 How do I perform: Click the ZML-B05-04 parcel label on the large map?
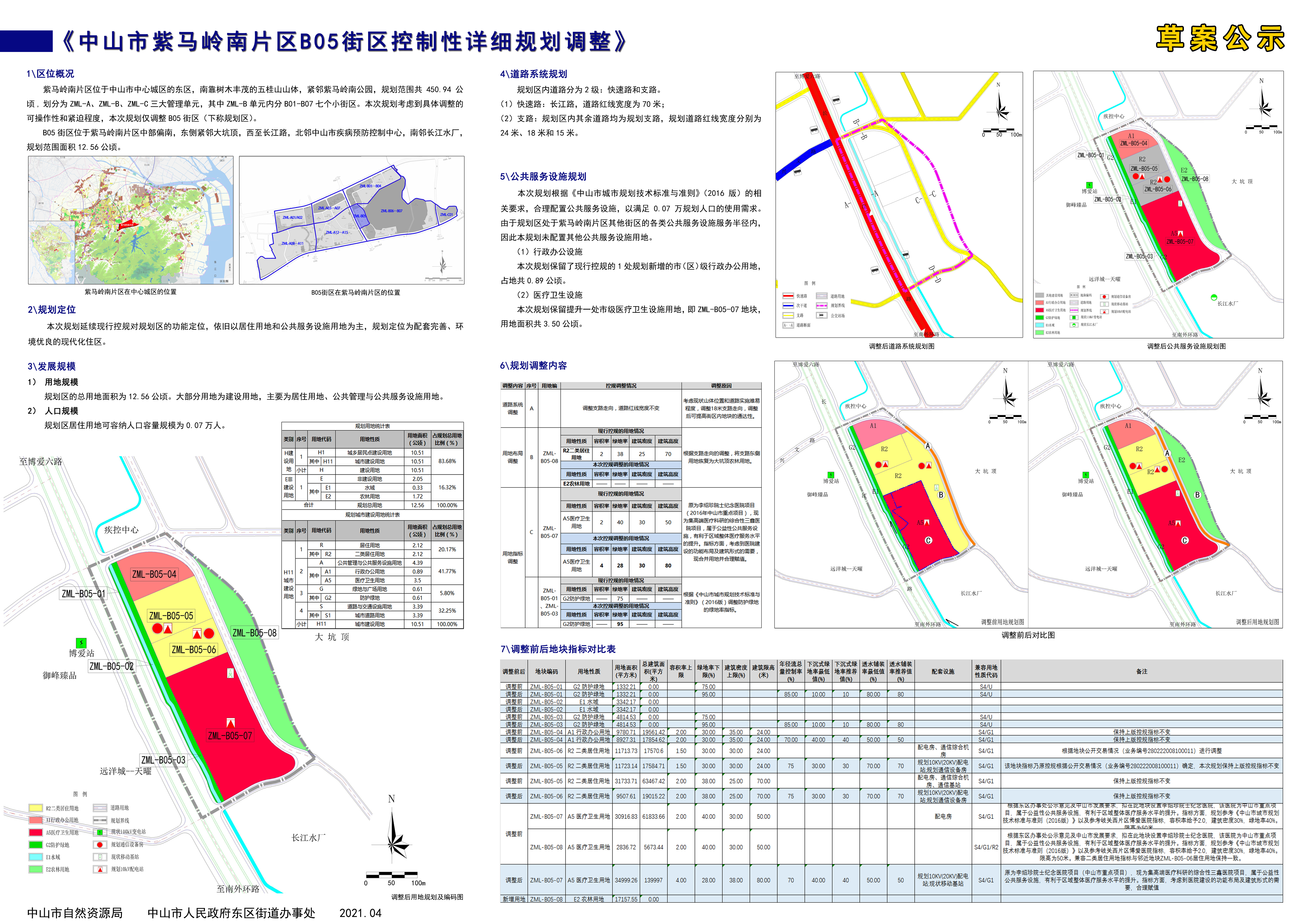pyautogui.click(x=154, y=575)
